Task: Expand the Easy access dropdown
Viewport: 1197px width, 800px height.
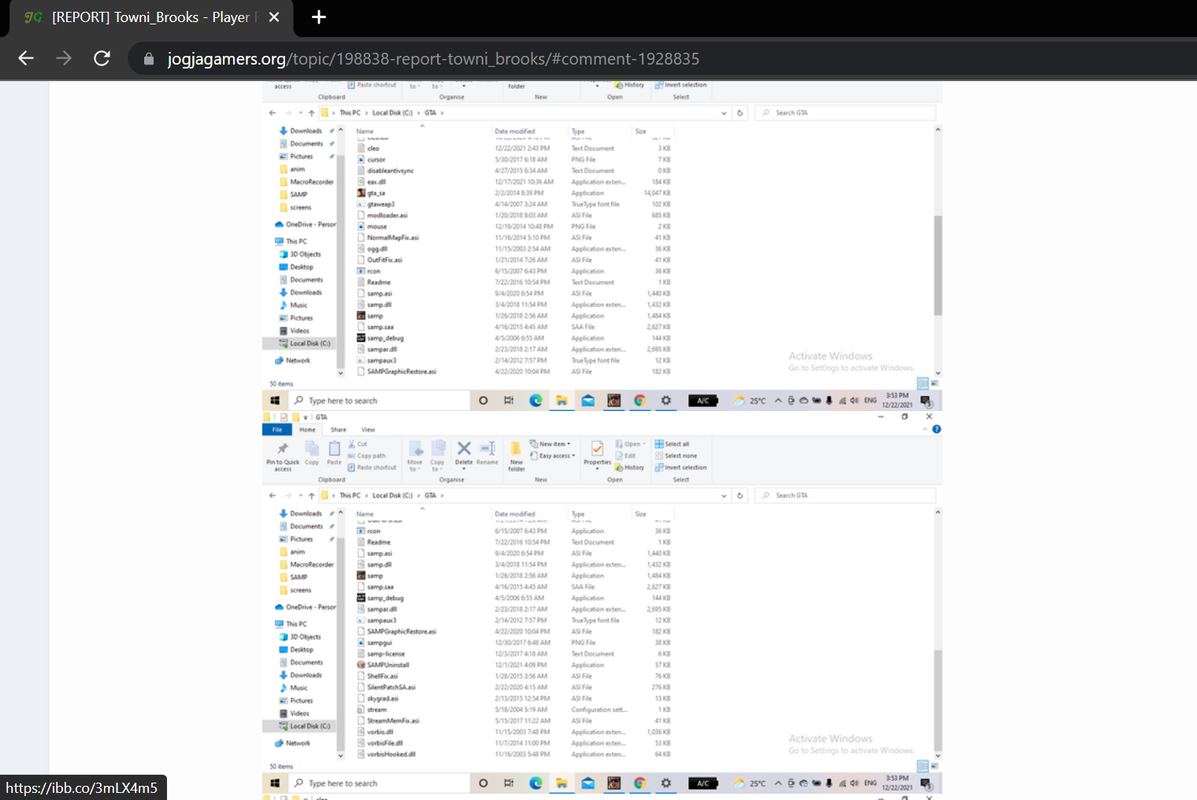Action: click(553, 456)
